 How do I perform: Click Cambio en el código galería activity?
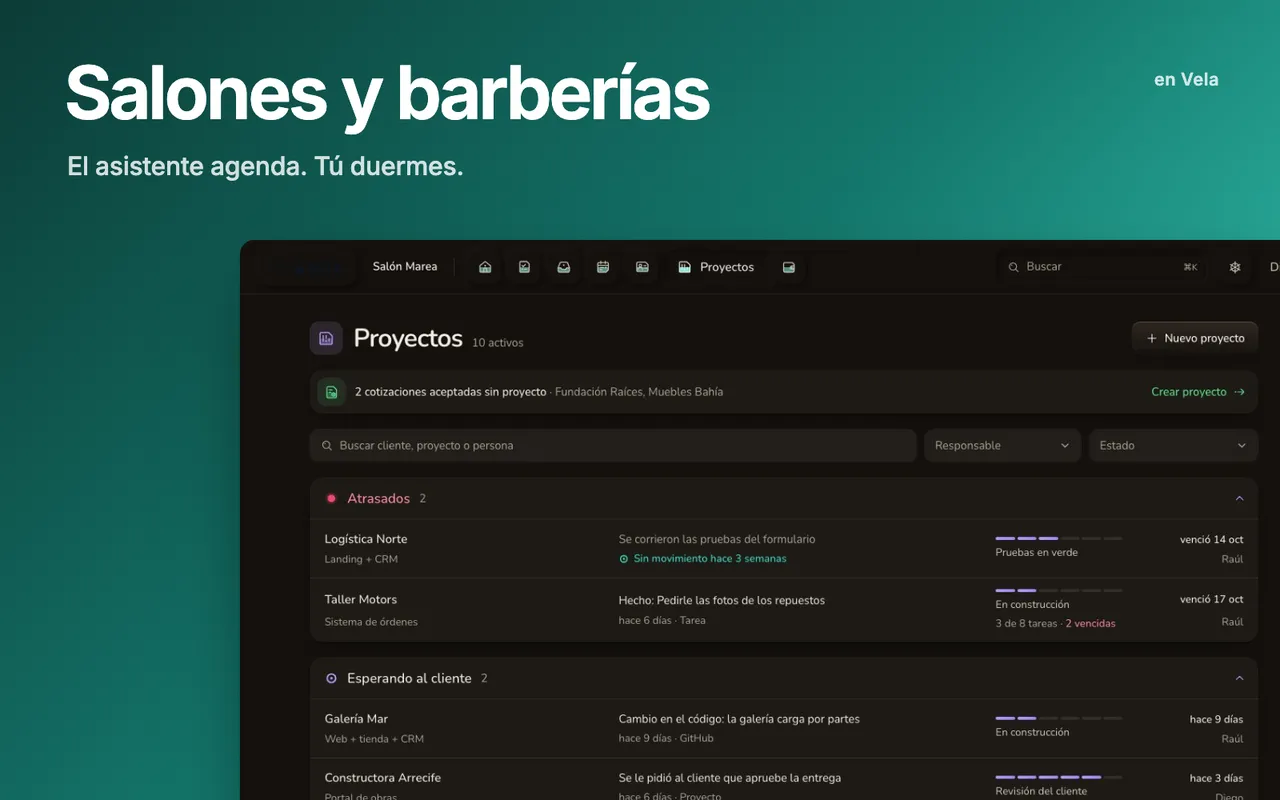click(x=739, y=719)
